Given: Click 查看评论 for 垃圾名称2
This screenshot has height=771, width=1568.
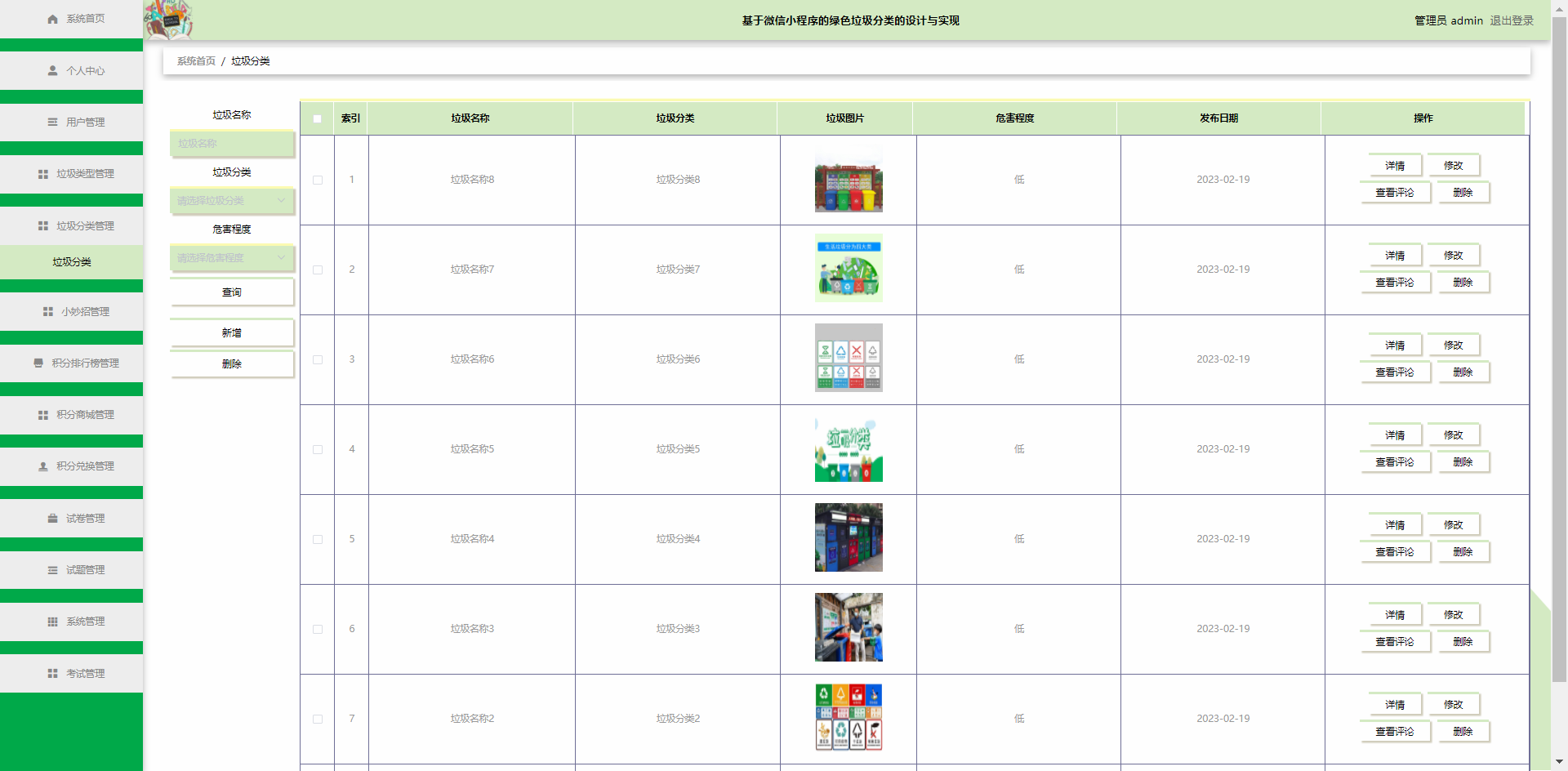Looking at the screenshot, I should 1395,732.
